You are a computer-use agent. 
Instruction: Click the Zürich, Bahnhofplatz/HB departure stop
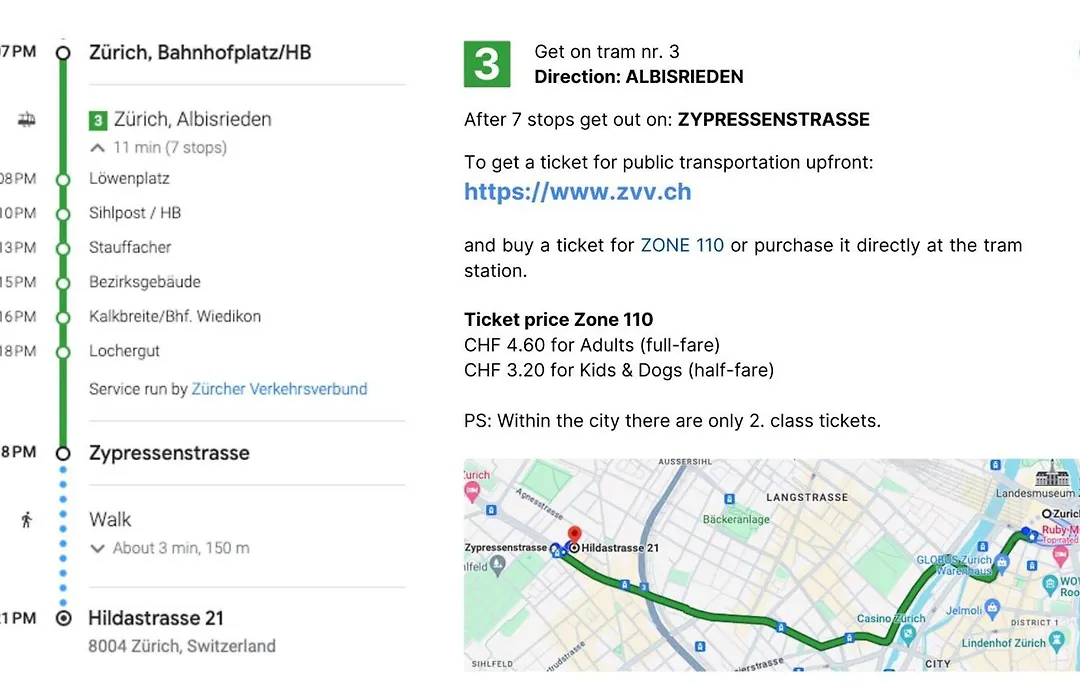(200, 52)
